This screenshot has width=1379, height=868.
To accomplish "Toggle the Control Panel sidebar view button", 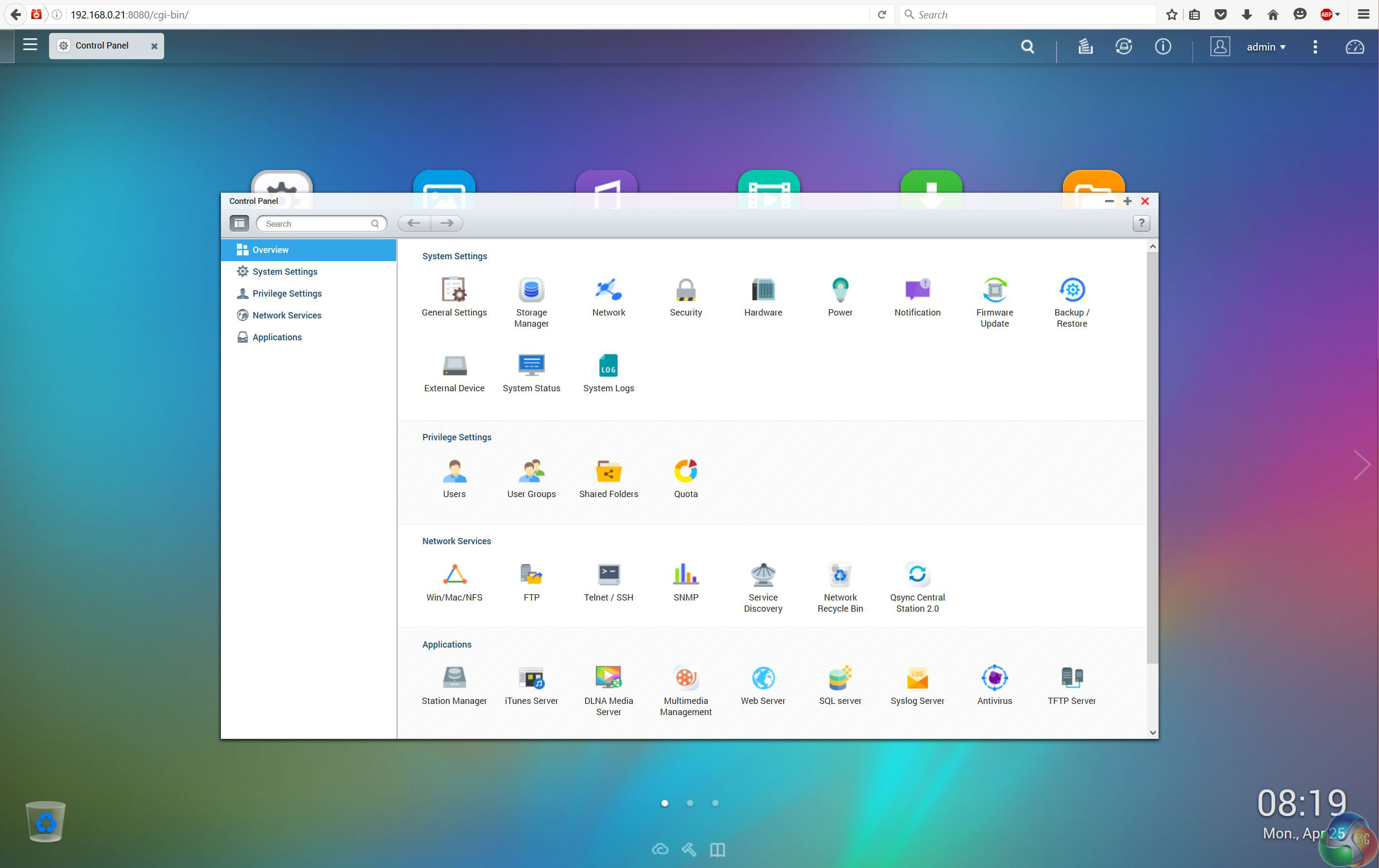I will pos(239,223).
